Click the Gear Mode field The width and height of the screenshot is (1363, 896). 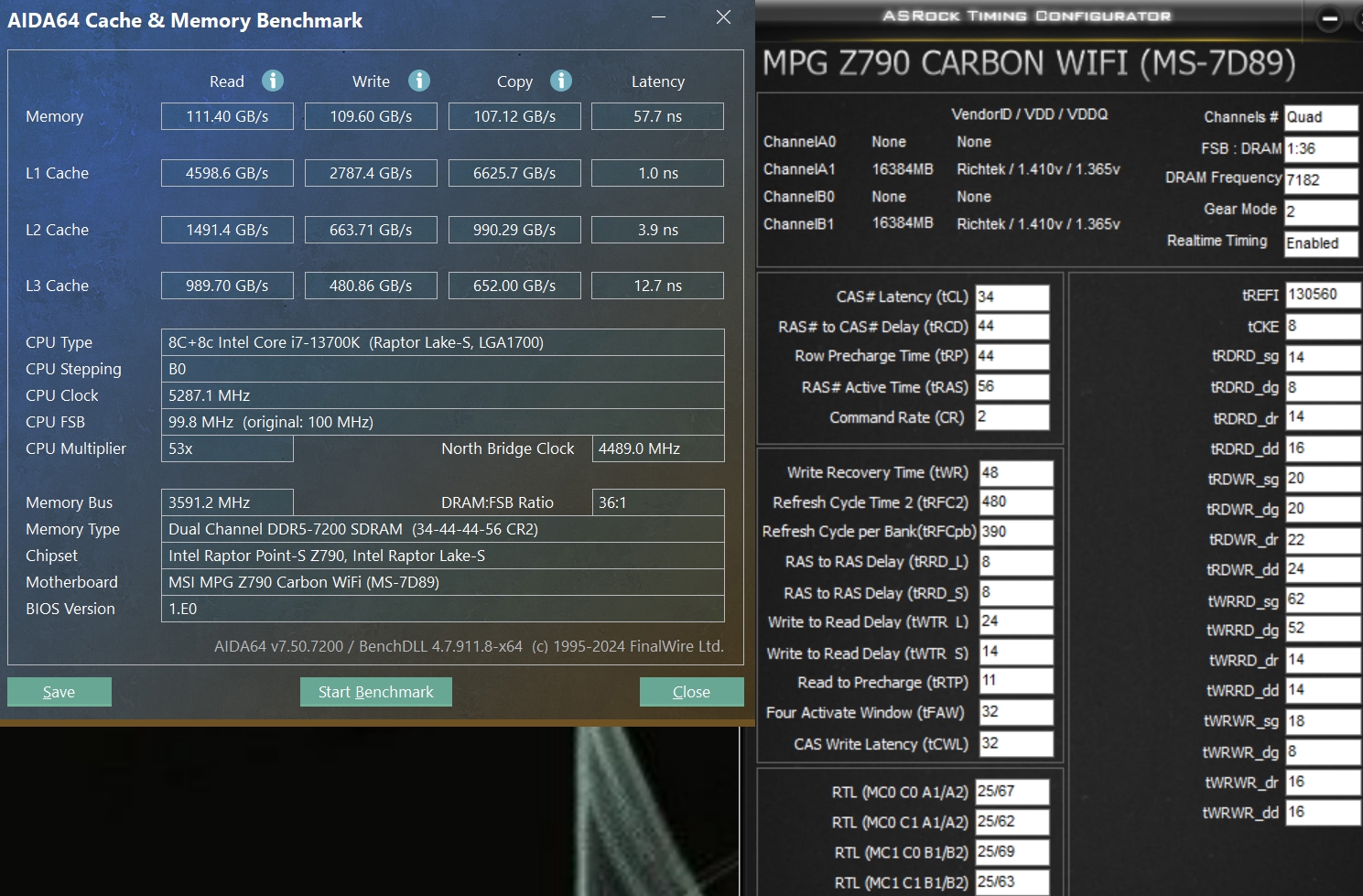pos(1321,211)
